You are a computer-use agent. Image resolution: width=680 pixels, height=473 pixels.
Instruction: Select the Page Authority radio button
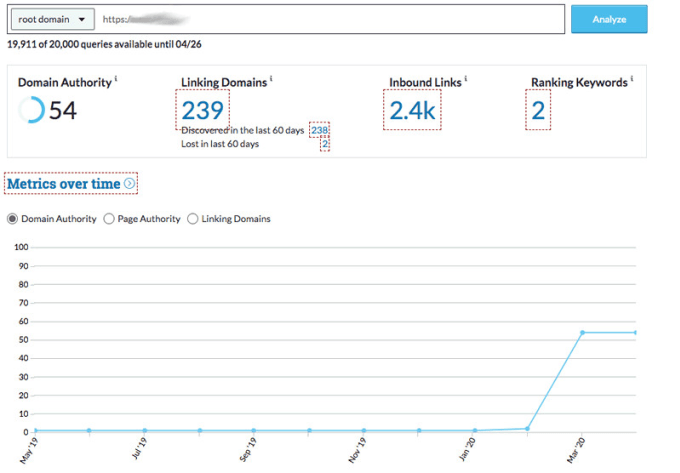pyautogui.click(x=108, y=219)
